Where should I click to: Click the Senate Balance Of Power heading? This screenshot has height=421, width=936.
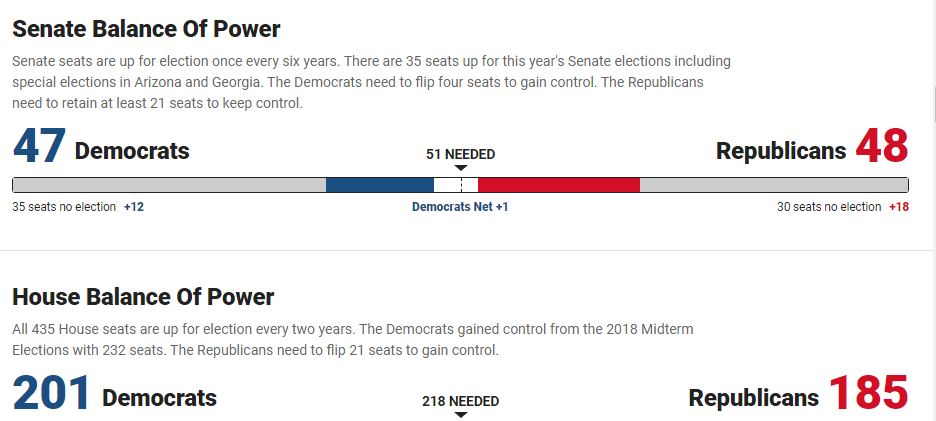point(146,29)
